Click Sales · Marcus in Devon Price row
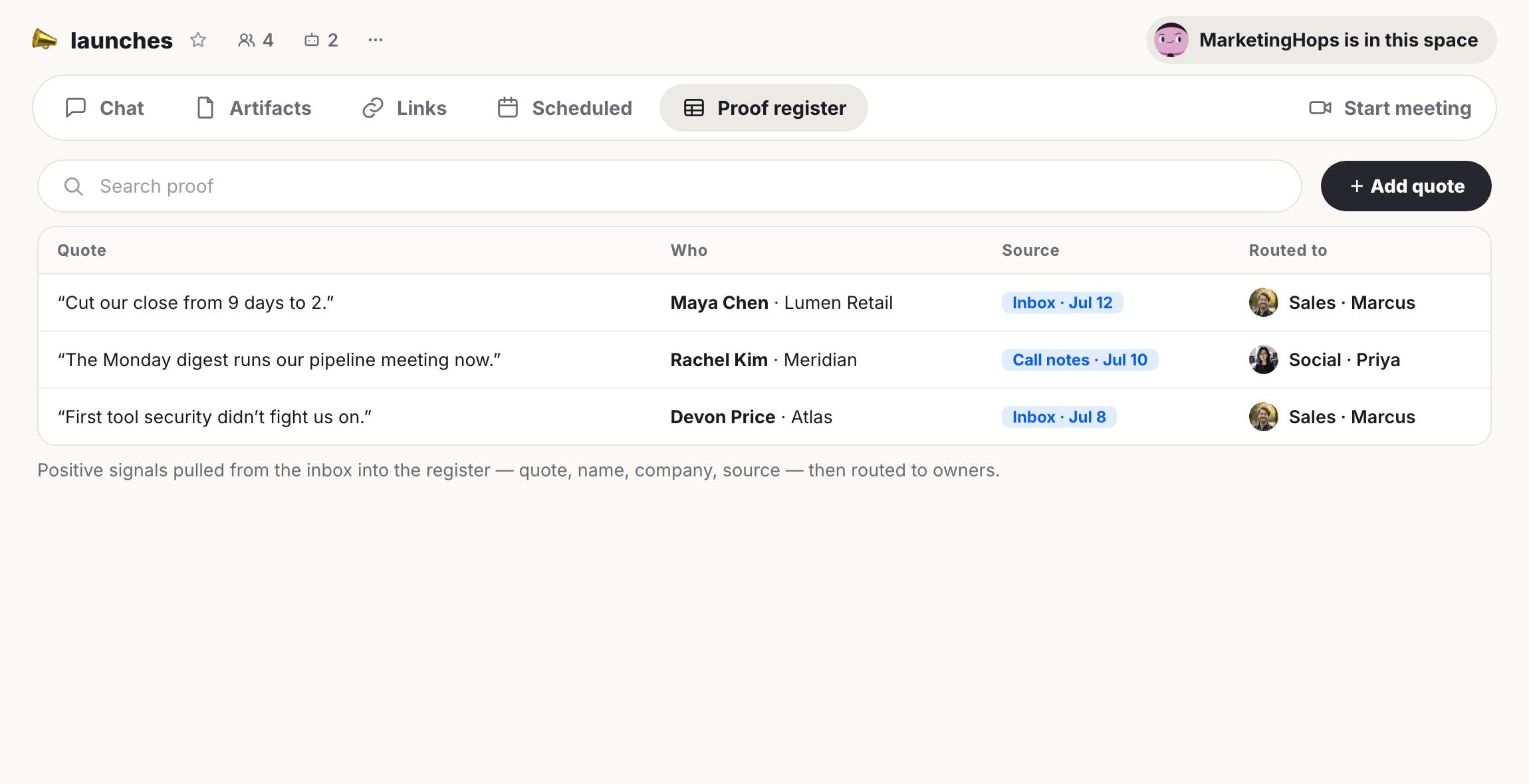 1352,417
